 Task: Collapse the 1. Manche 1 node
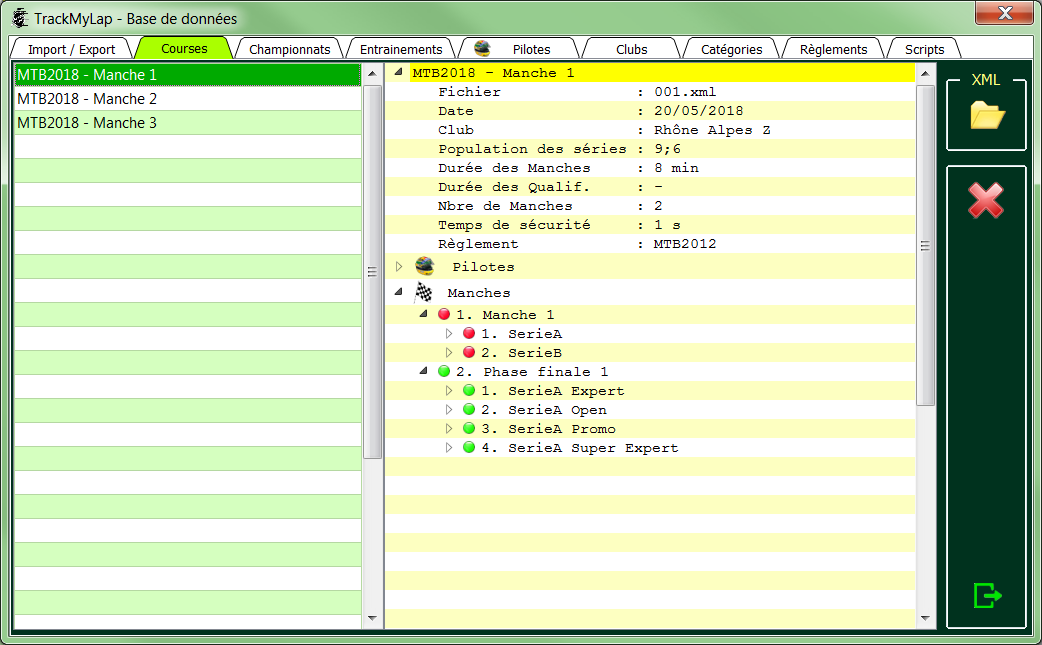(x=423, y=314)
